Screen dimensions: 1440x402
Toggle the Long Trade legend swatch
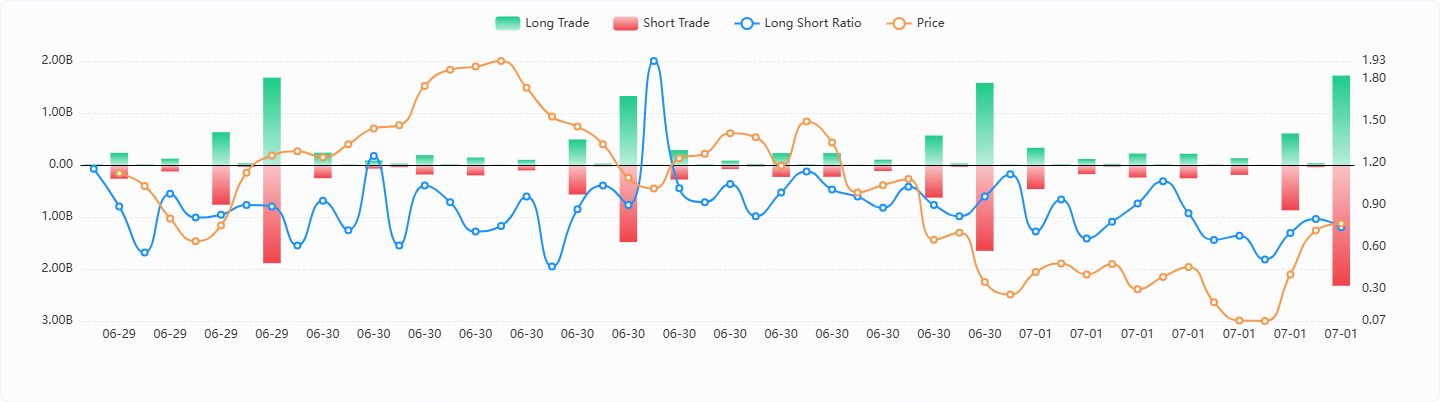(508, 23)
